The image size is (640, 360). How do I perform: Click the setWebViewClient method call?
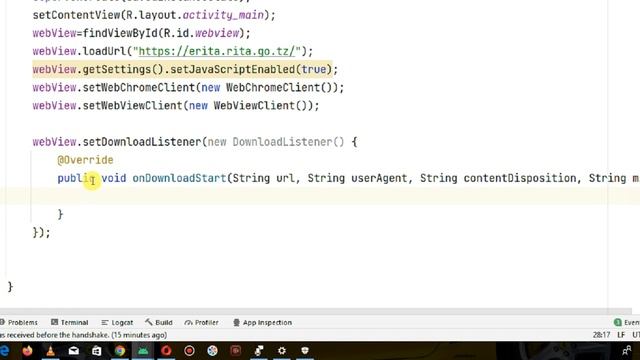(133, 106)
